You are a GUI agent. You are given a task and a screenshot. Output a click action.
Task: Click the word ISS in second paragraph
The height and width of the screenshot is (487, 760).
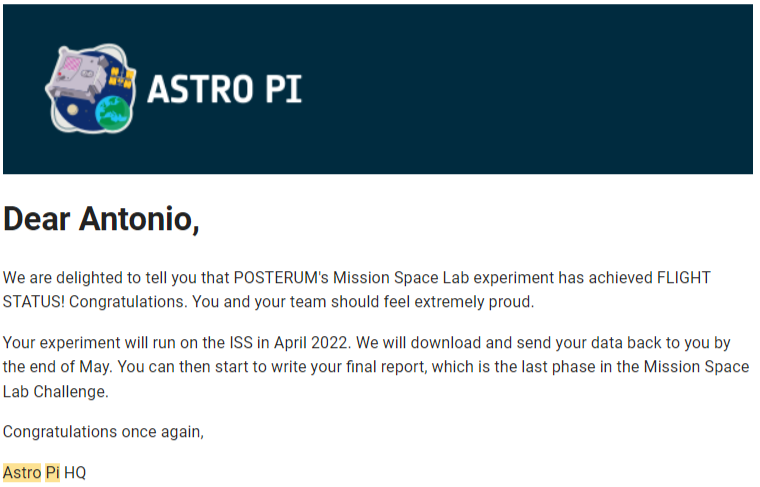(241, 343)
